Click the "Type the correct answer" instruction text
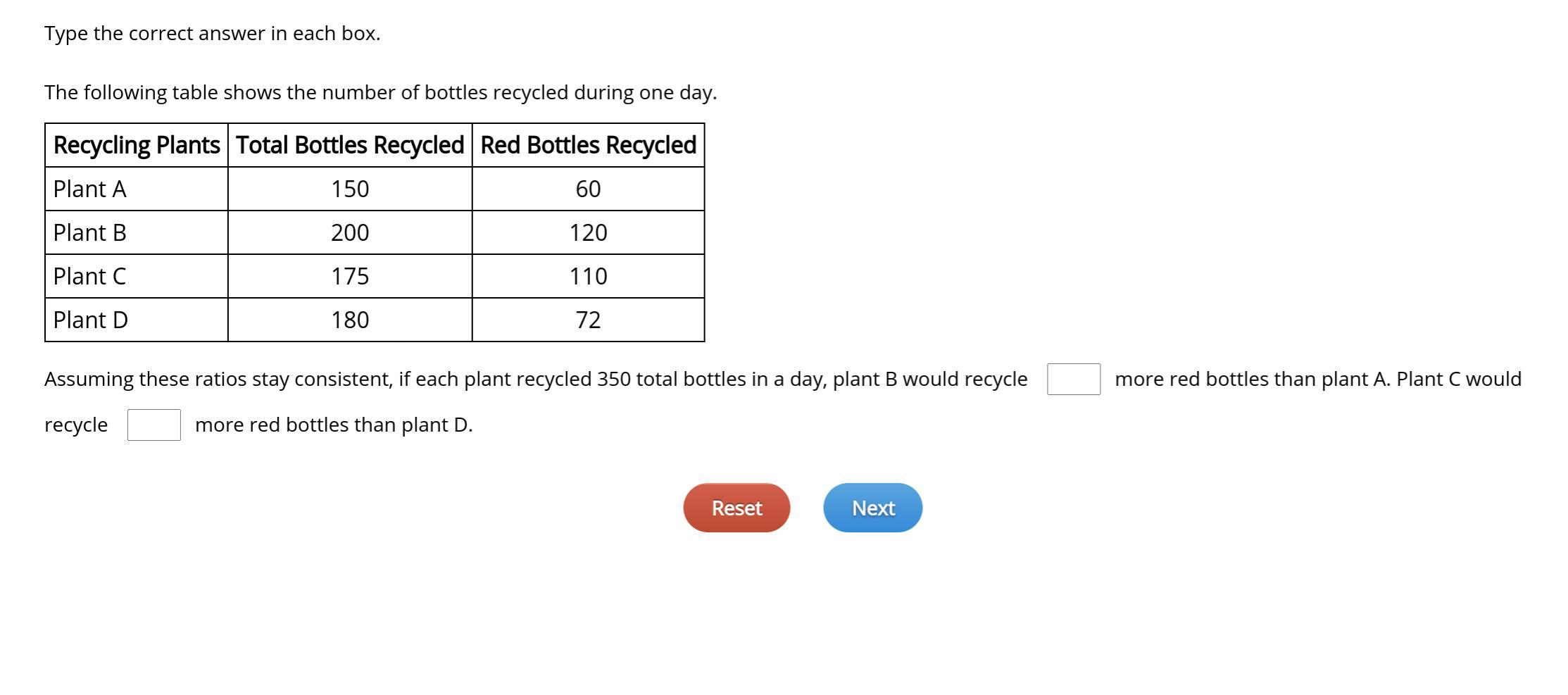 point(212,33)
